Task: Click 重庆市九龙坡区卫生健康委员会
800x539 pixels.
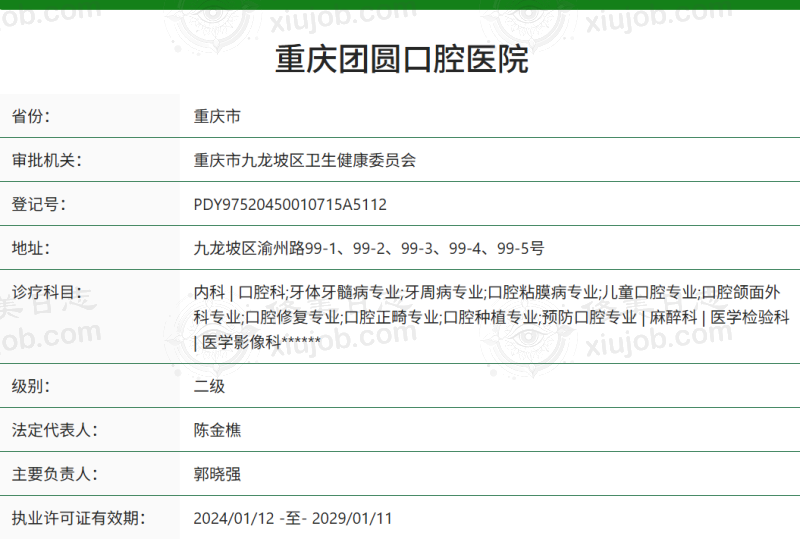Action: 305,160
